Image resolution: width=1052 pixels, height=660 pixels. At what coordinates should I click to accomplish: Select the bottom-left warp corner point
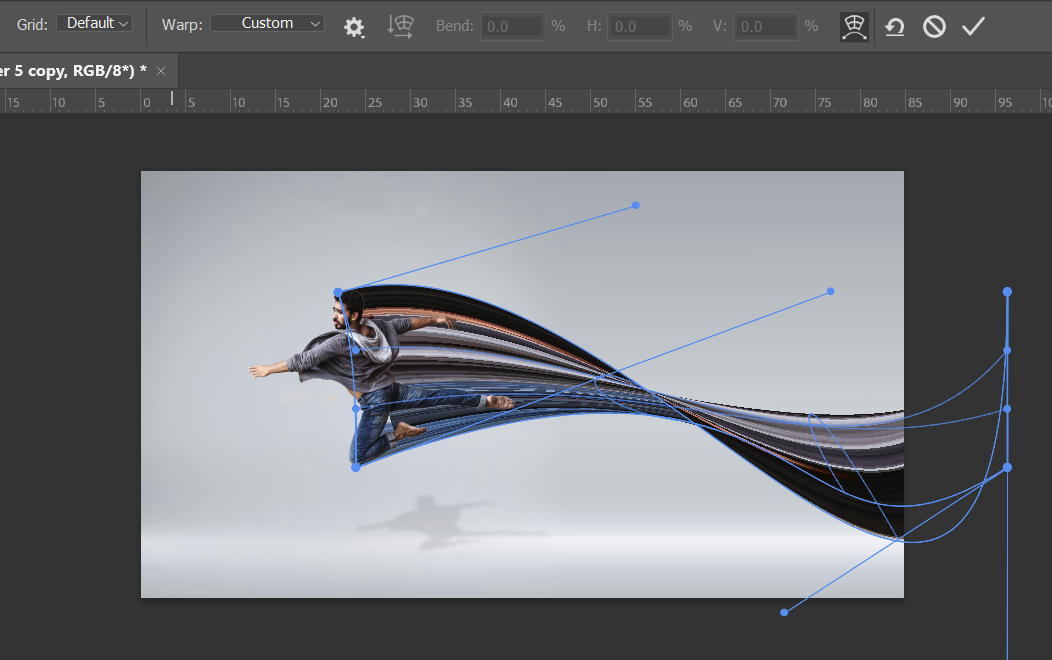click(356, 467)
